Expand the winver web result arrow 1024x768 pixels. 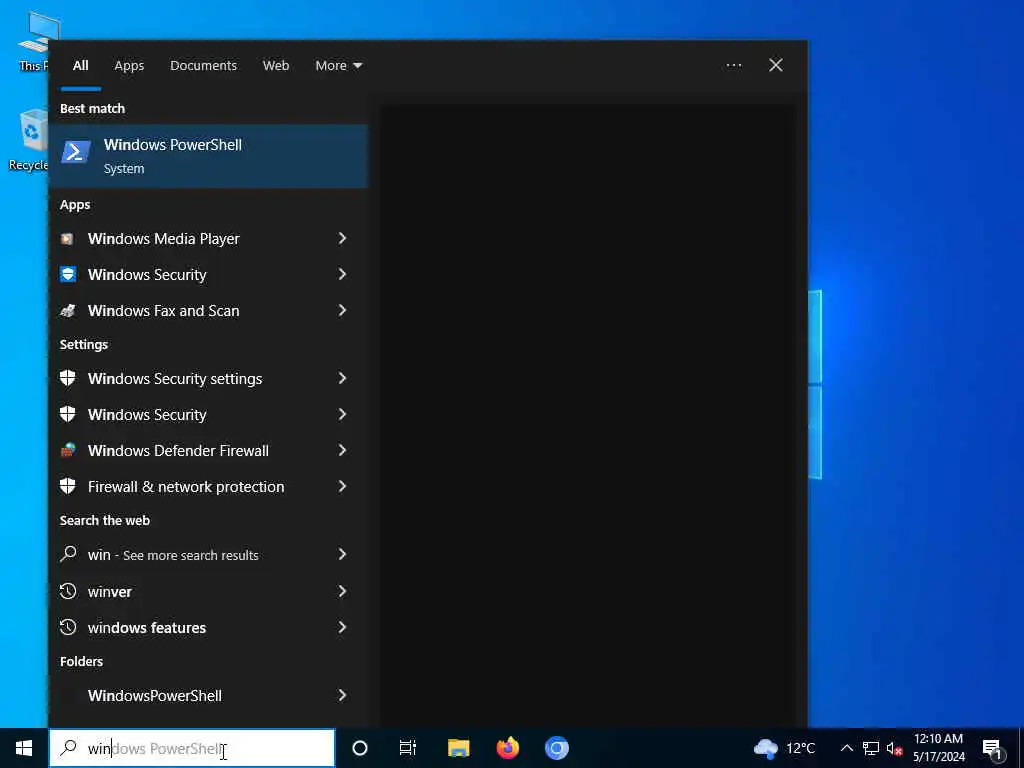click(342, 591)
